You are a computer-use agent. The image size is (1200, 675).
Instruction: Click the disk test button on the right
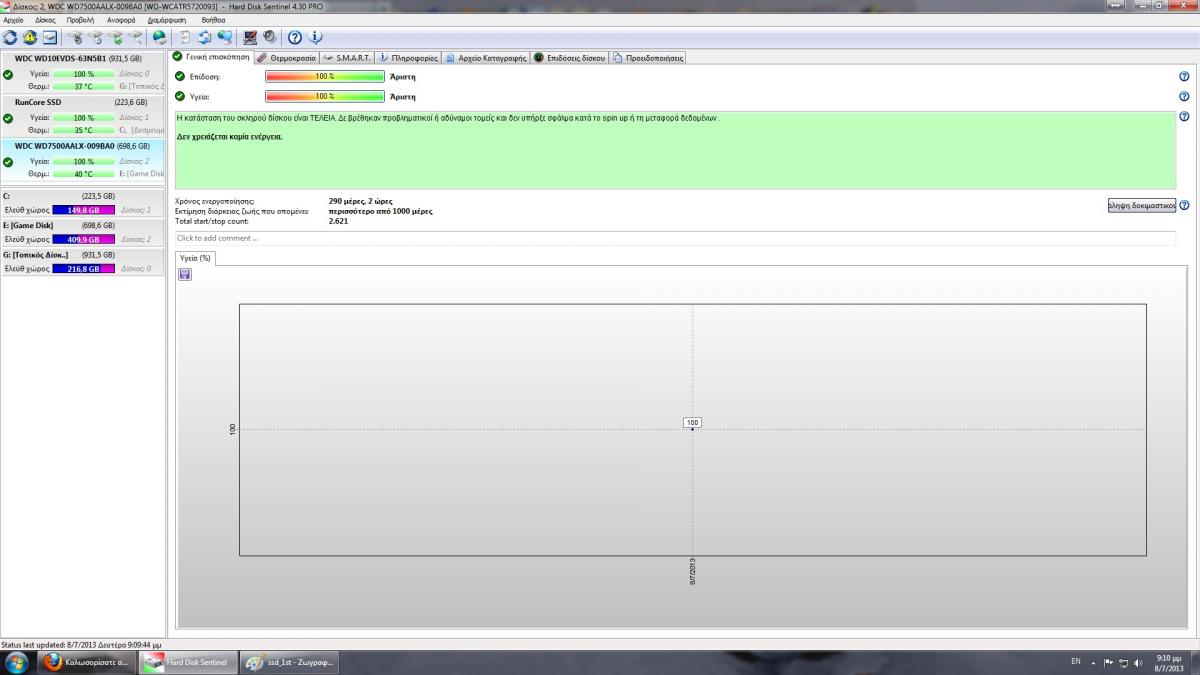[x=1141, y=205]
